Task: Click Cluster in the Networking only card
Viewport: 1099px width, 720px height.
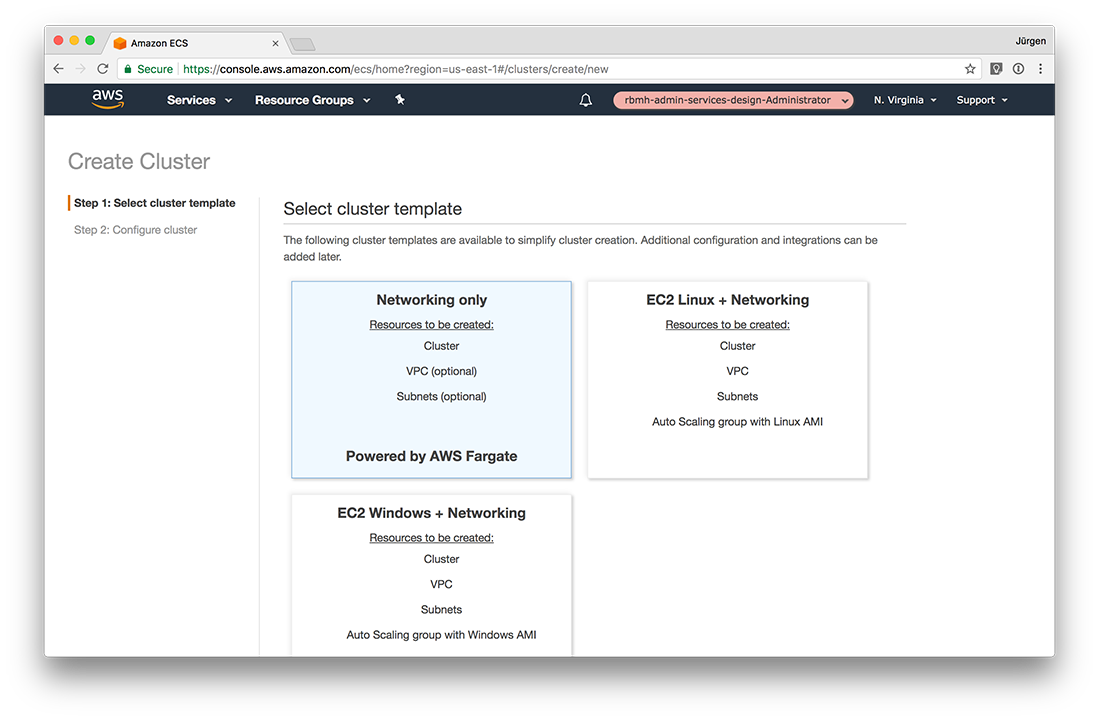Action: [442, 346]
